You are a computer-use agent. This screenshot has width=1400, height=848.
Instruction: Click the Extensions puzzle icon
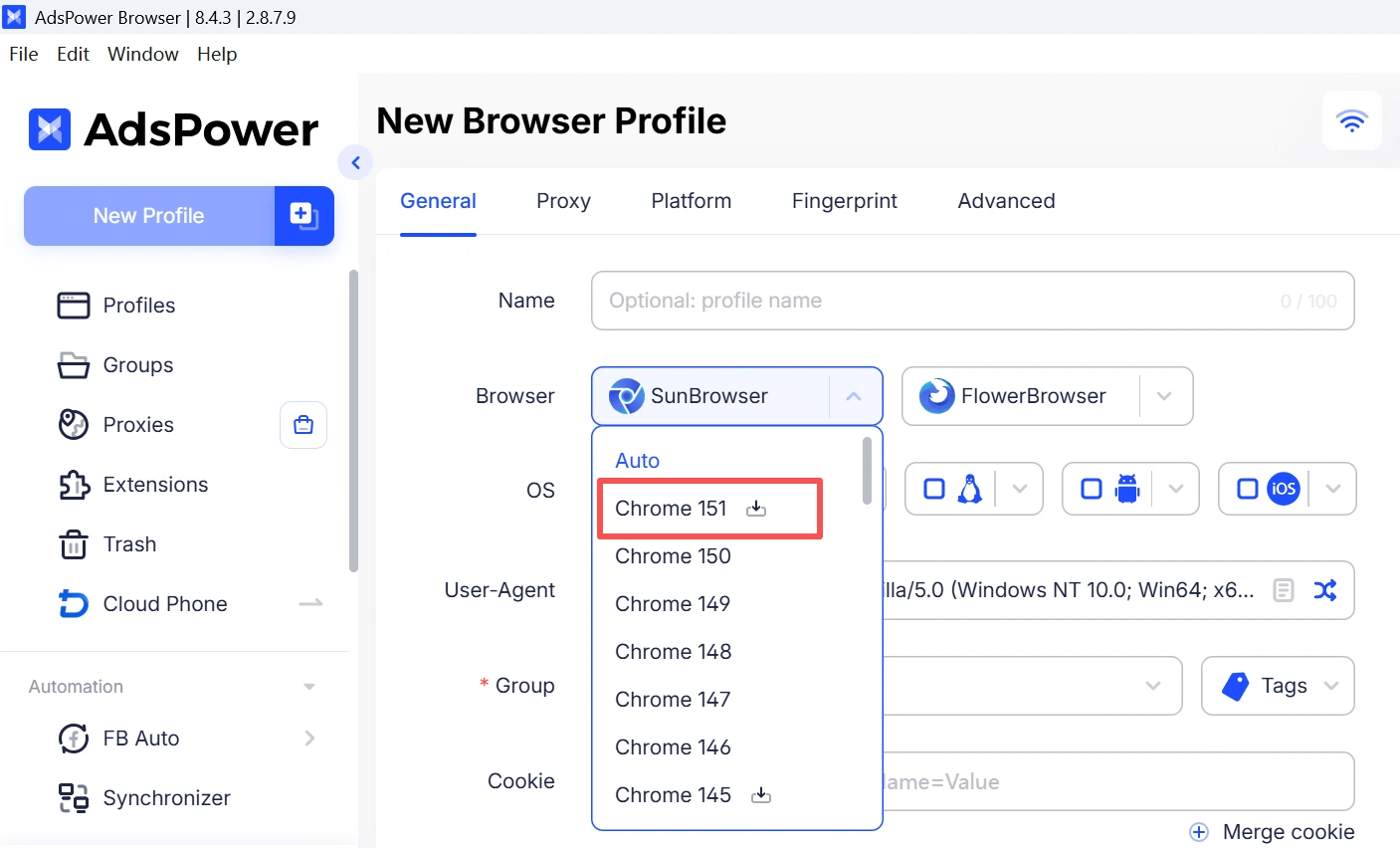(73, 485)
